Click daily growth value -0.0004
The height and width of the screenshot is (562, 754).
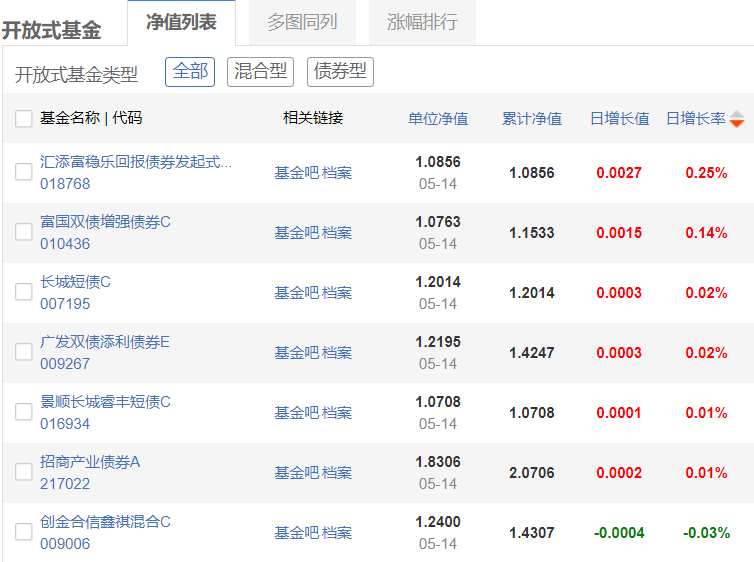coord(619,533)
